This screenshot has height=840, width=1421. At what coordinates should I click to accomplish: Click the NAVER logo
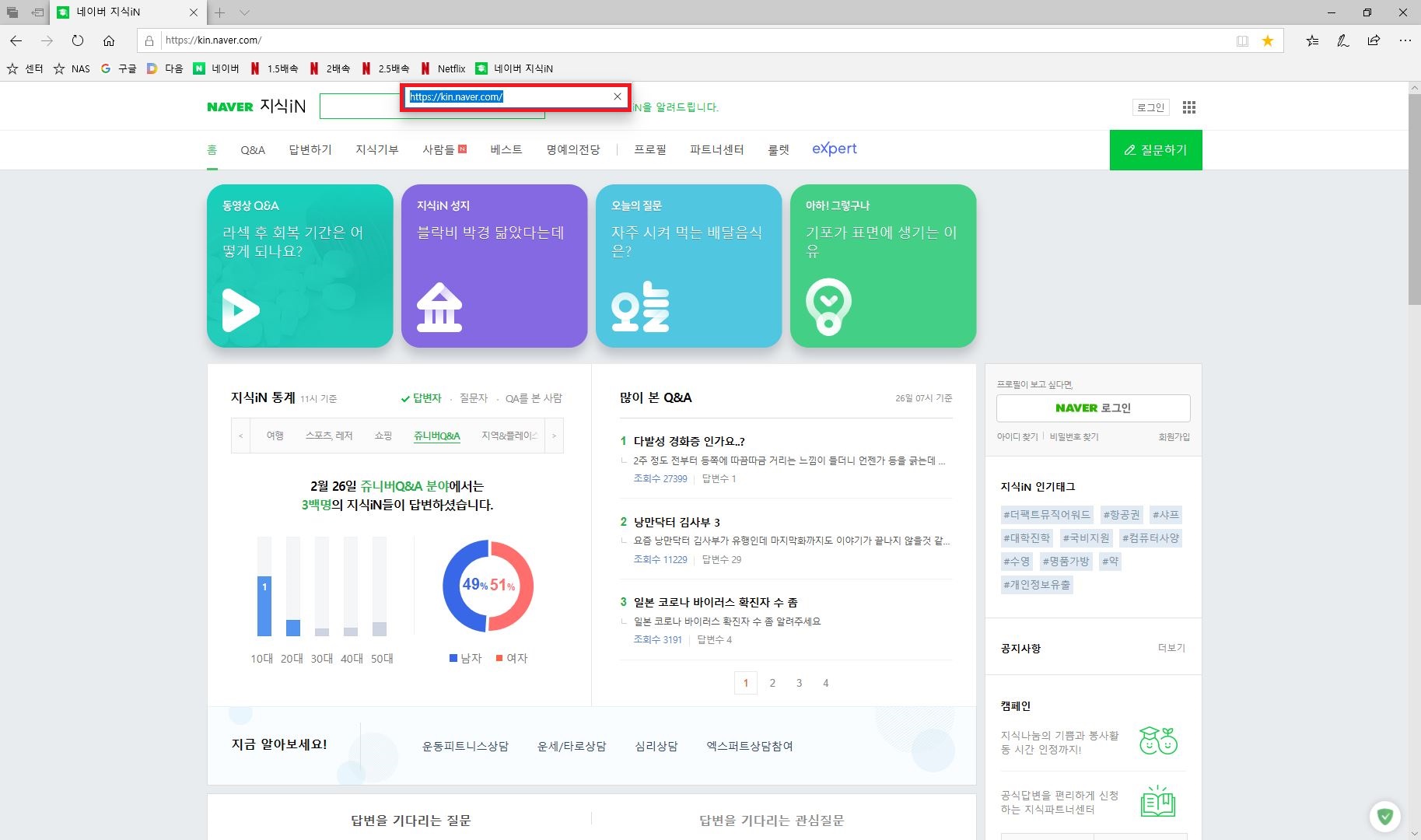pos(230,107)
